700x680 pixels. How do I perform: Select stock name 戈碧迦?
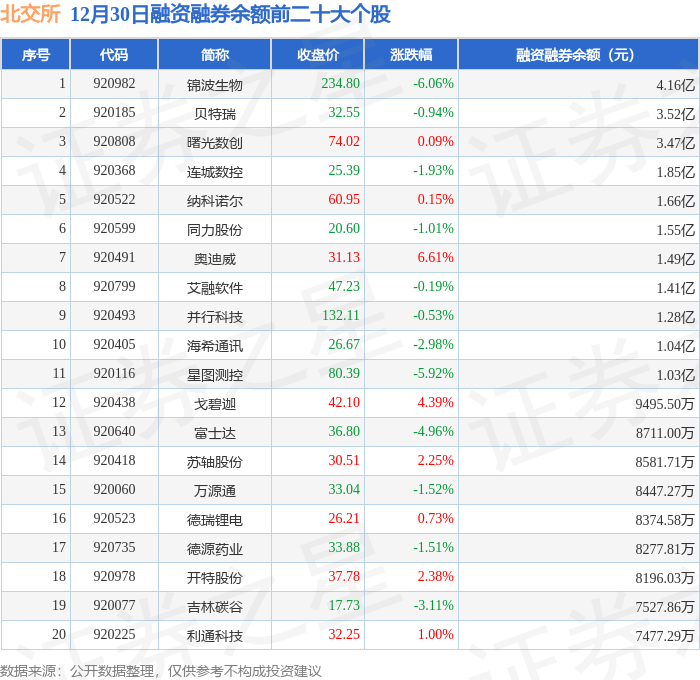(x=215, y=404)
